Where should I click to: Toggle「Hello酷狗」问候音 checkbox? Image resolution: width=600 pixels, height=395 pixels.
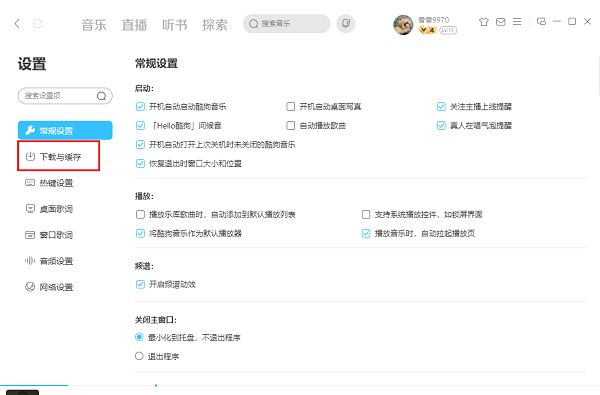pyautogui.click(x=140, y=126)
